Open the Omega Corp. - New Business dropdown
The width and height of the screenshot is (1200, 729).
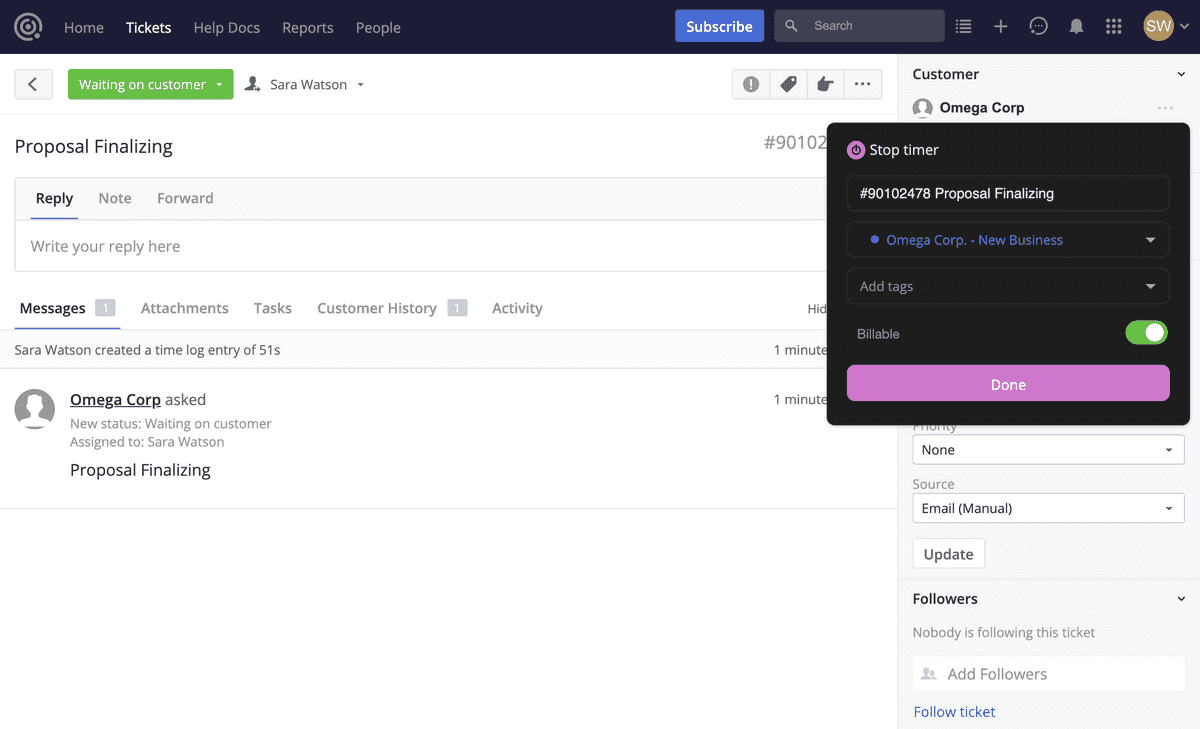1007,239
